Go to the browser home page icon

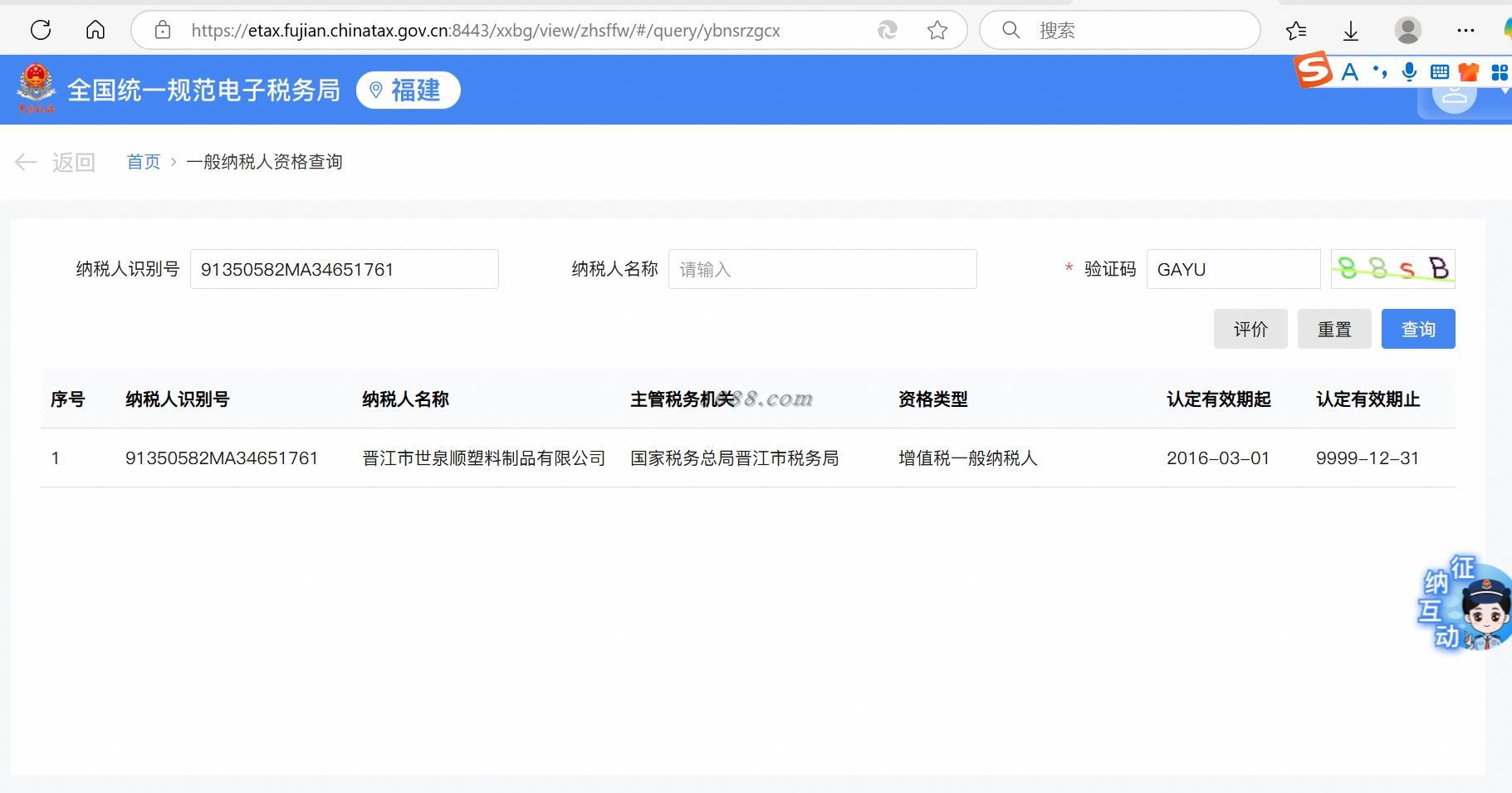click(x=95, y=31)
